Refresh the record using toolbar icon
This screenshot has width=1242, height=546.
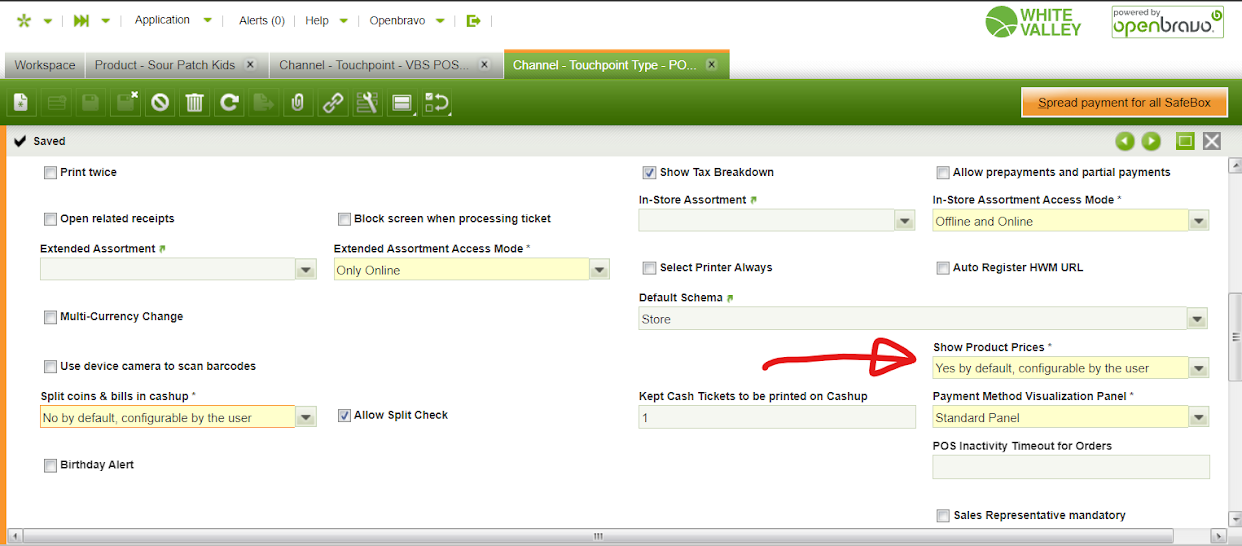[x=229, y=102]
